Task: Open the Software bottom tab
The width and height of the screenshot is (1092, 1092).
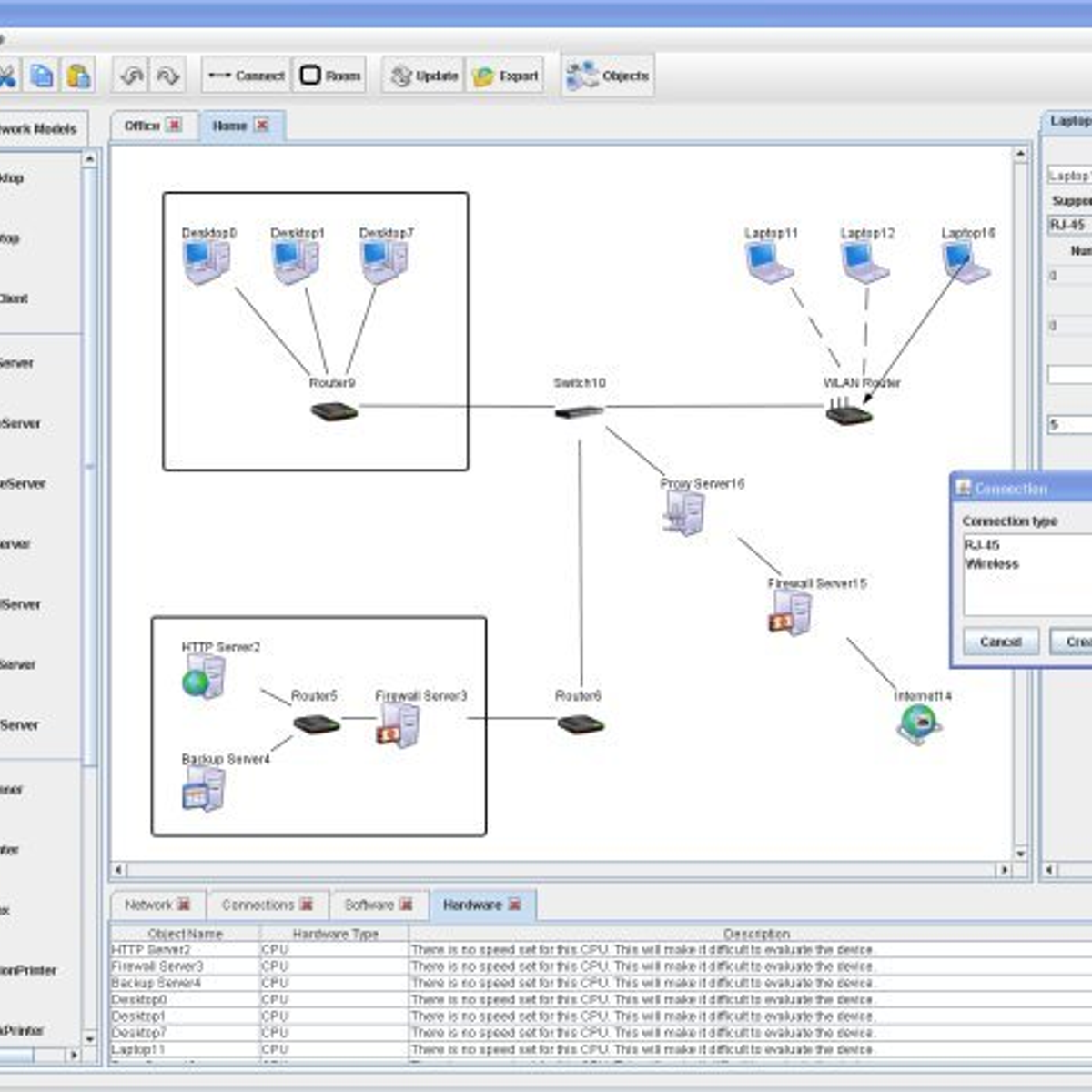Action: [x=369, y=905]
